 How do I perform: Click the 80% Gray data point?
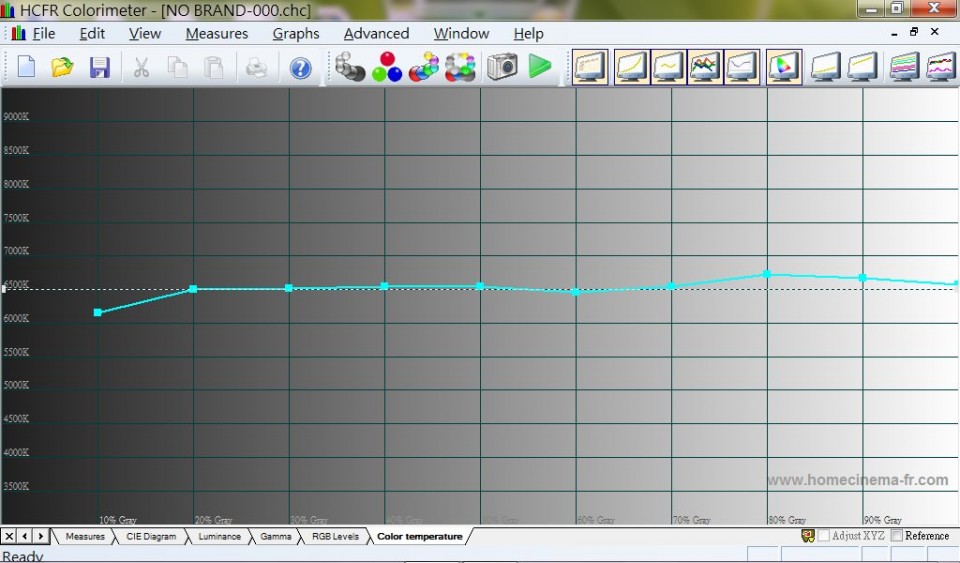pos(767,274)
